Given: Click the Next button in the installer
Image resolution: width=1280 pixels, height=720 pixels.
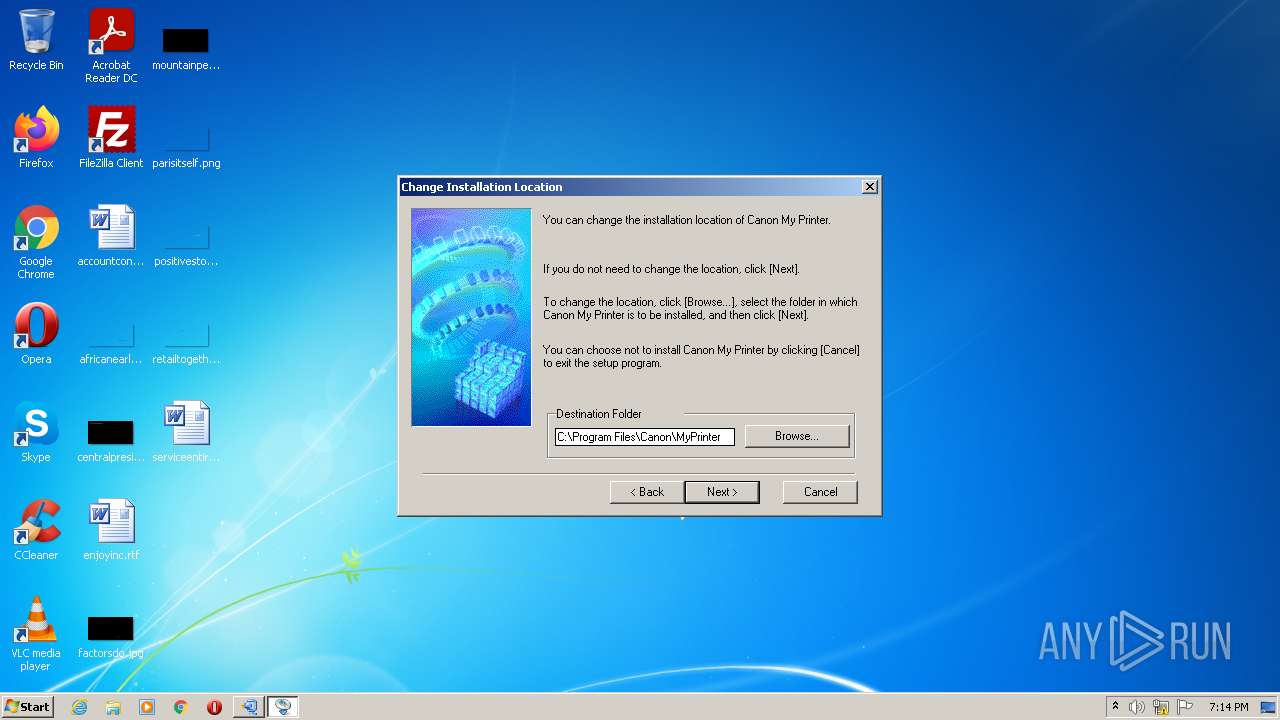Looking at the screenshot, I should (x=721, y=492).
